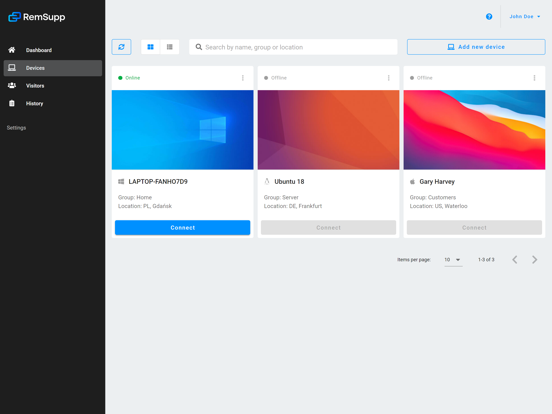Click the '1-3 of 3' page count

486,260
